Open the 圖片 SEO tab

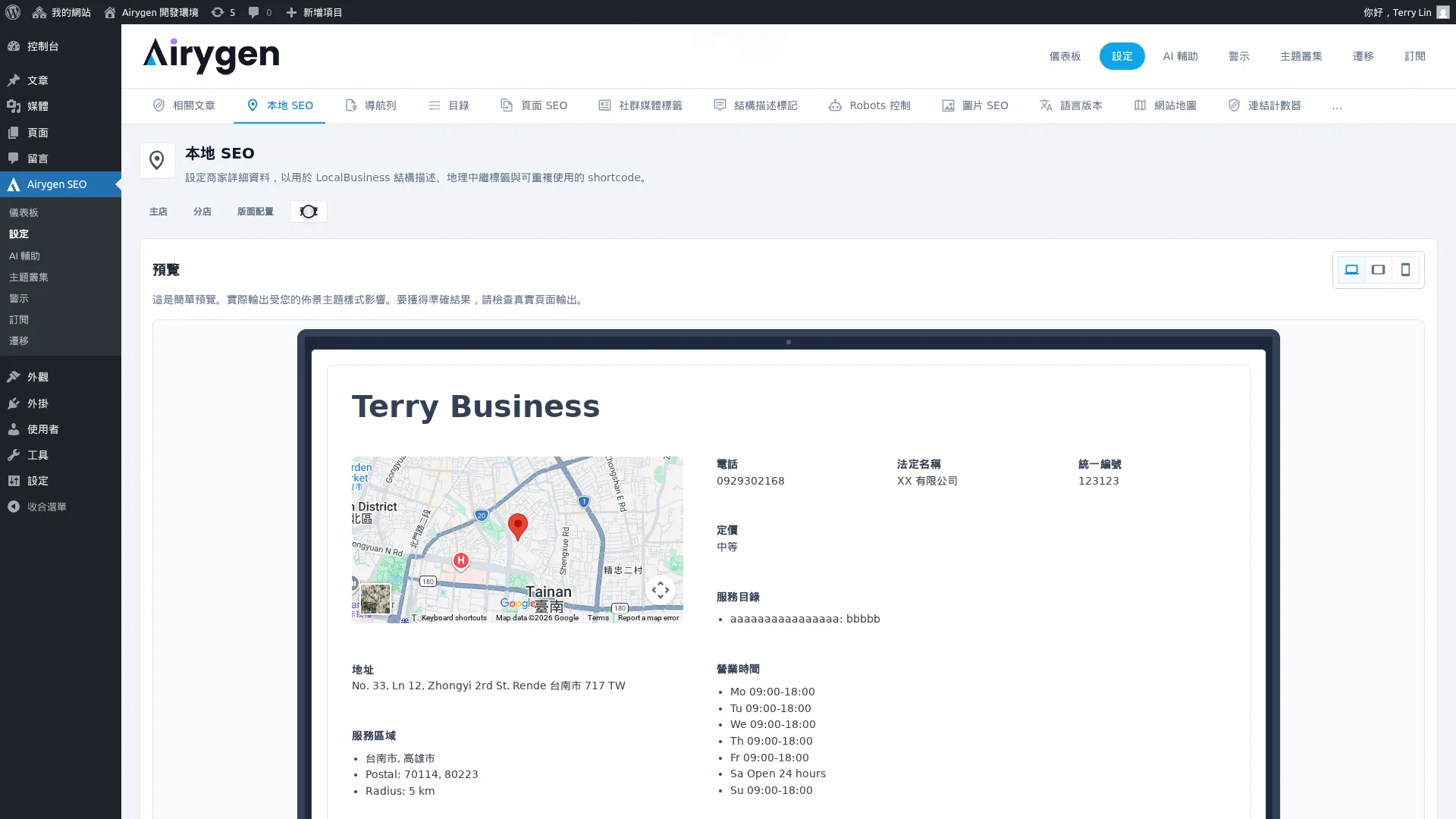click(x=975, y=105)
